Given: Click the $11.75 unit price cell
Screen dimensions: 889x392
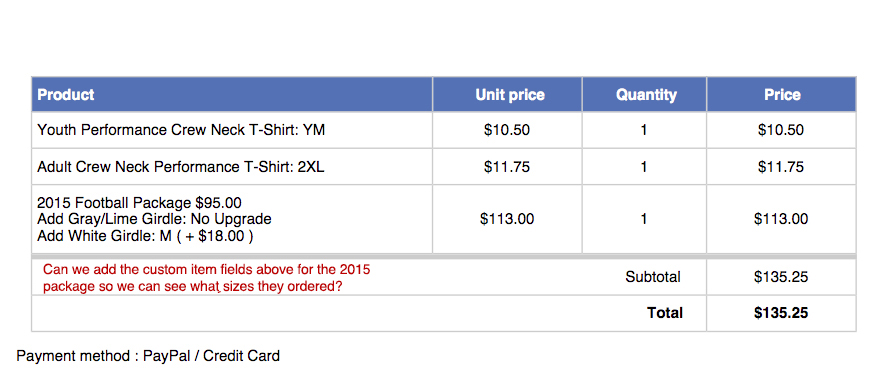Looking at the screenshot, I should pos(507,167).
